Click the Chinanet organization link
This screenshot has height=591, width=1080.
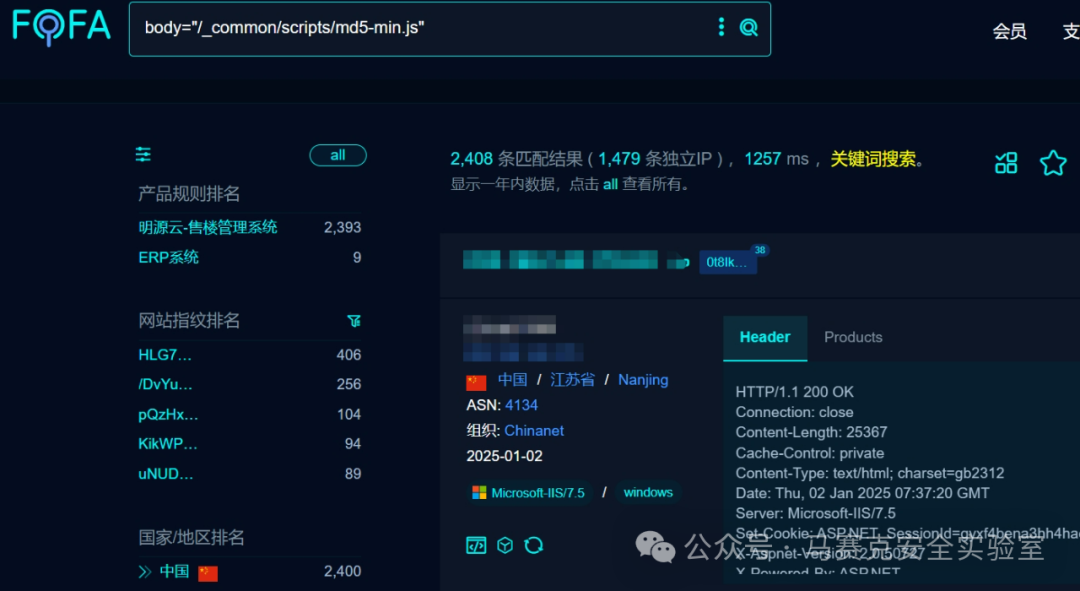point(534,431)
